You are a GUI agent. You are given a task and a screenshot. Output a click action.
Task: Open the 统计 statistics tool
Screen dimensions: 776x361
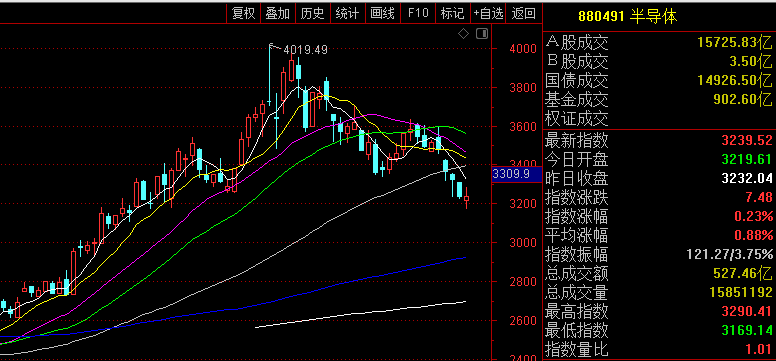(347, 13)
